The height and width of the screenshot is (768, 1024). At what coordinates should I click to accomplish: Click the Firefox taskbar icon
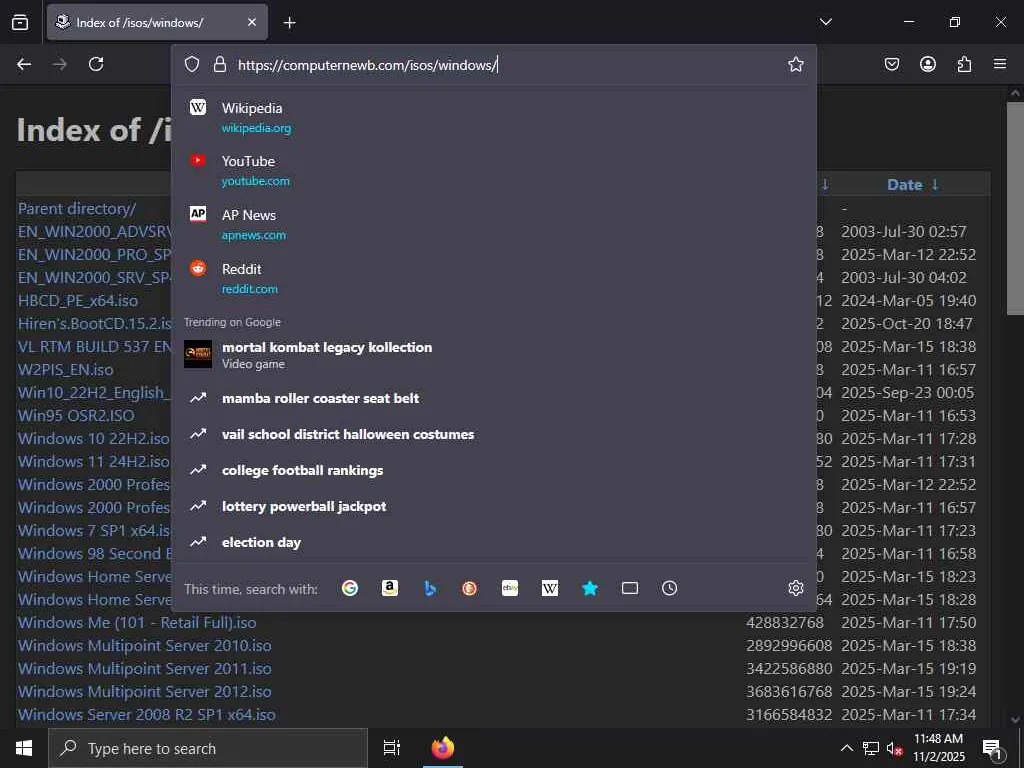442,748
